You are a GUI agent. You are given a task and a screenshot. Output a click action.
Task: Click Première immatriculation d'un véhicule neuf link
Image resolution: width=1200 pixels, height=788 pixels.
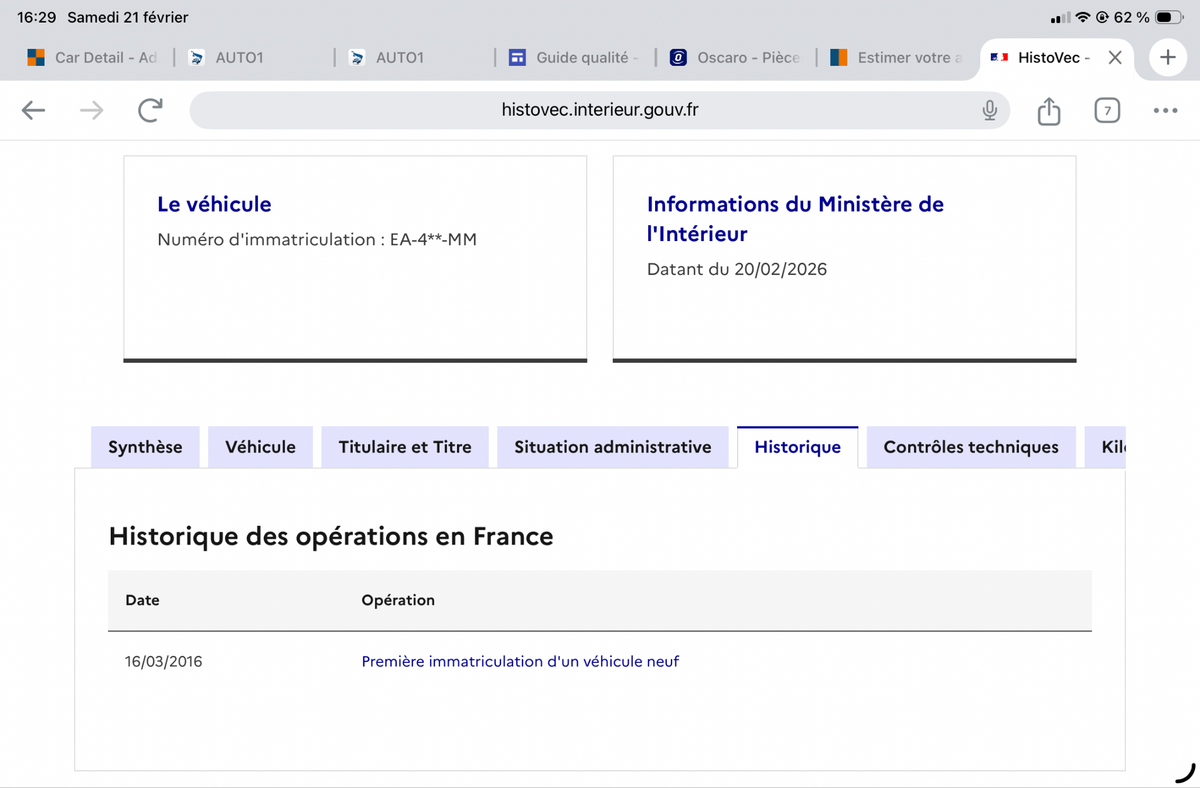click(x=520, y=661)
